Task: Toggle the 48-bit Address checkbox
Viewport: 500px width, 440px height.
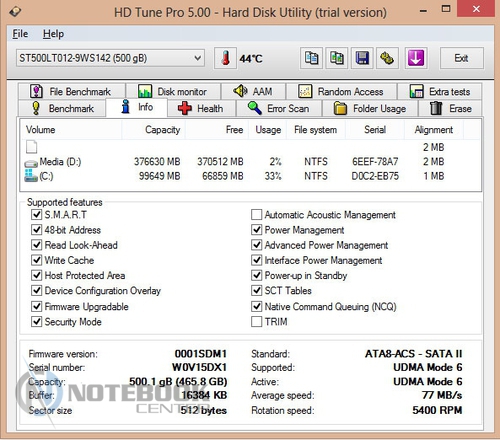Action: (x=36, y=230)
